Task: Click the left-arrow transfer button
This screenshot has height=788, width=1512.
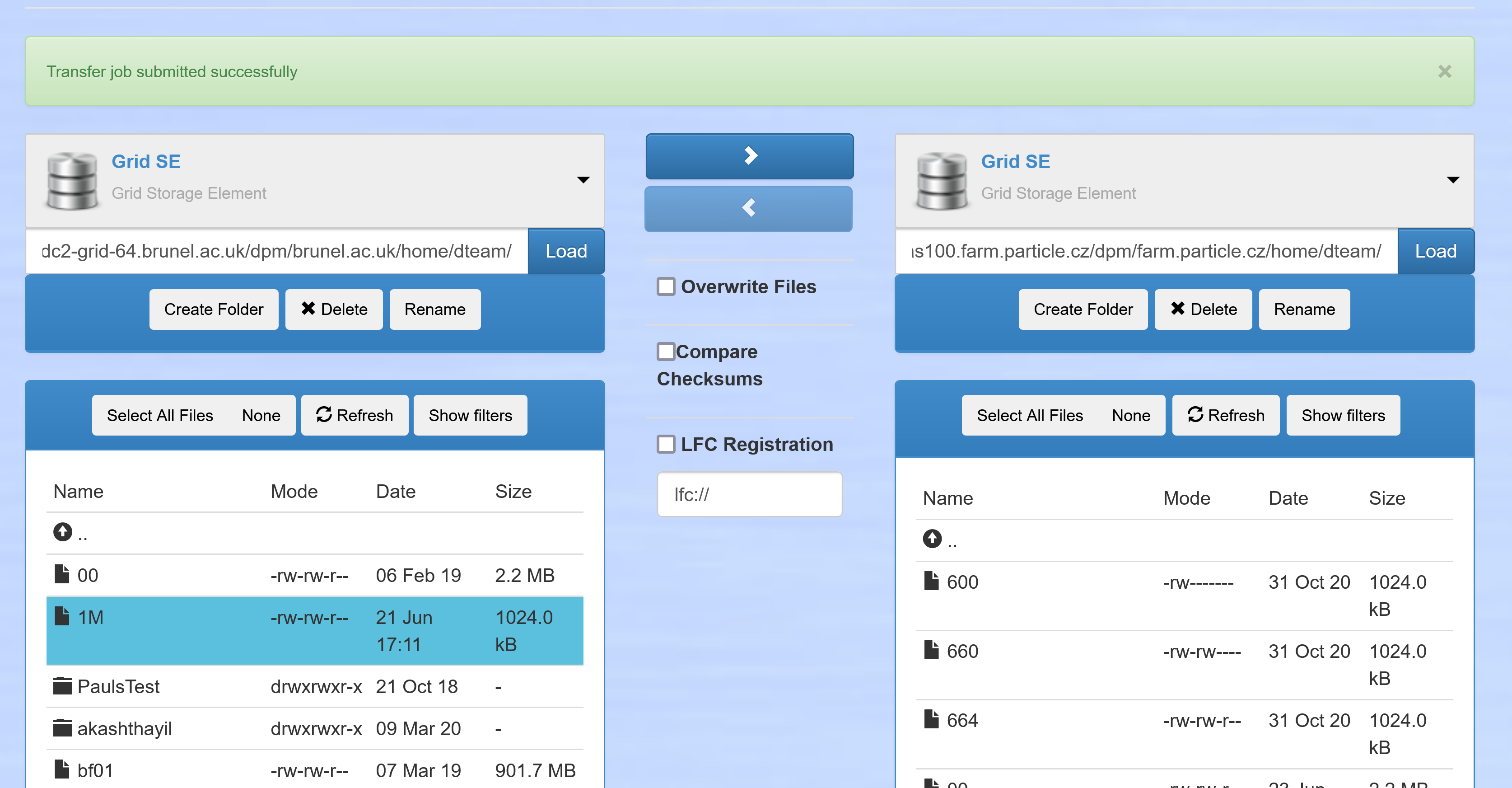Action: pyautogui.click(x=748, y=208)
